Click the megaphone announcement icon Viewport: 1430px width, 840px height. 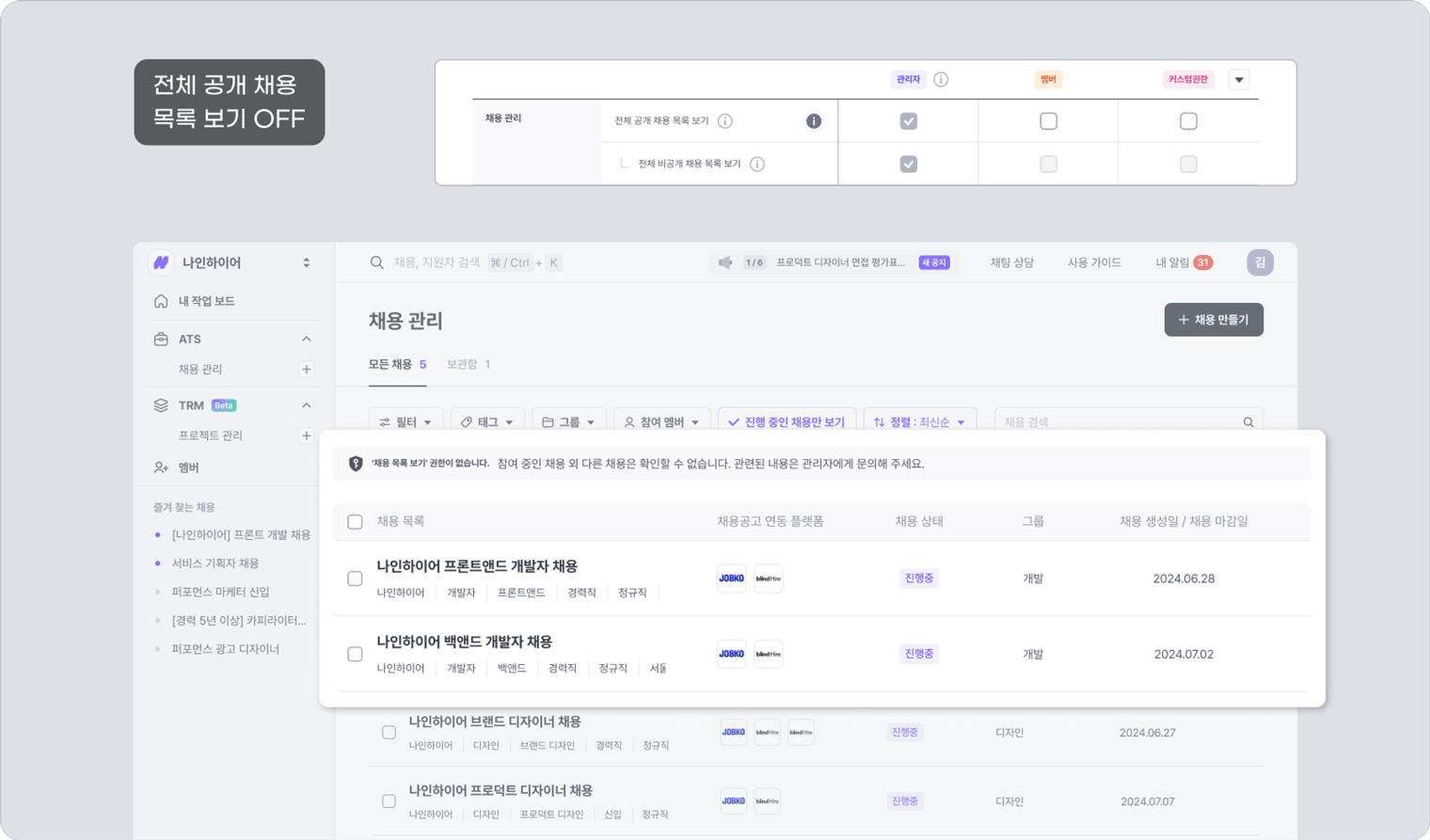725,262
